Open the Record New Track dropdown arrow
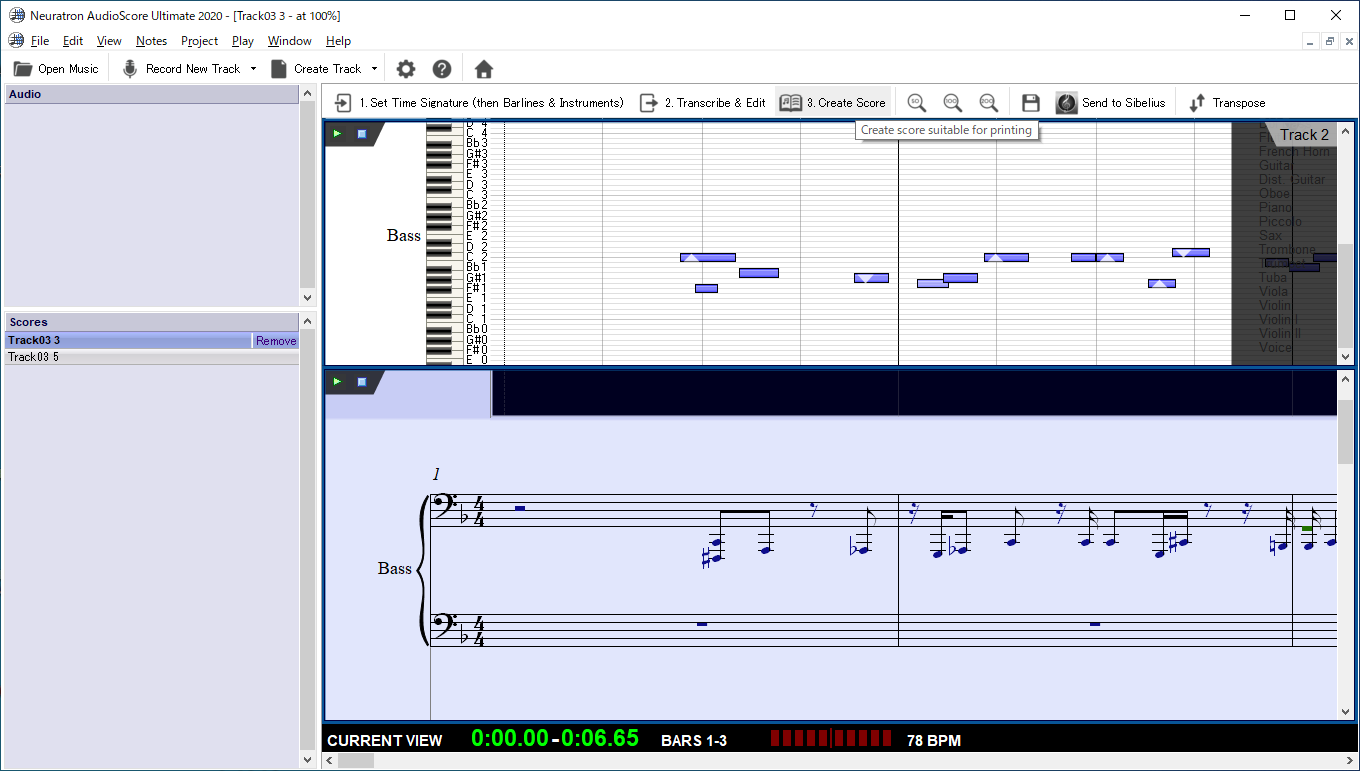Screen dimensions: 1360x771 (x=254, y=69)
